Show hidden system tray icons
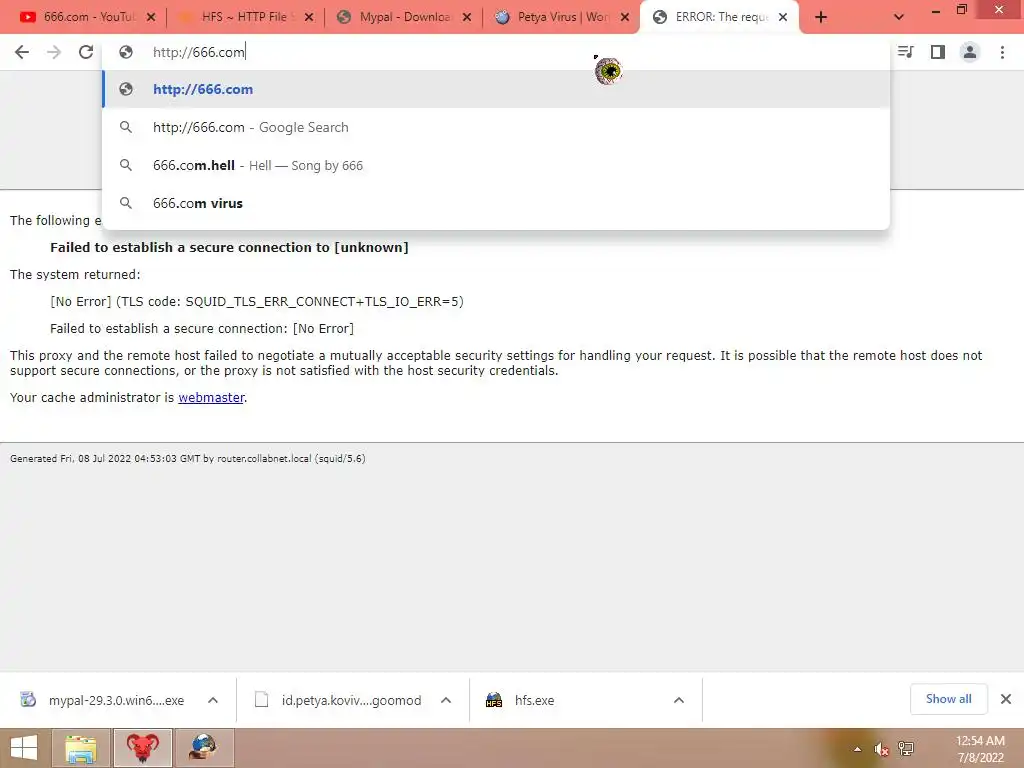Screen dimensions: 1024x768 (857, 749)
